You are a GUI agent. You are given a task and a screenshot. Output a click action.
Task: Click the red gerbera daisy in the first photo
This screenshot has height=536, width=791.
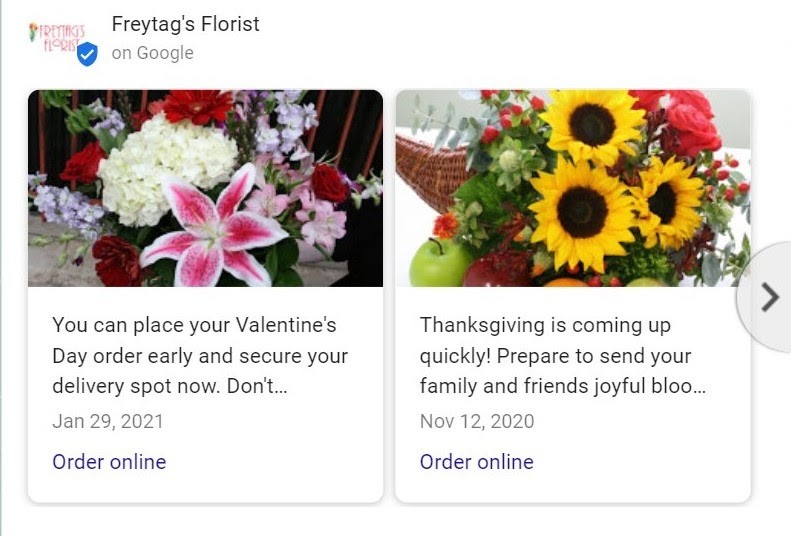coord(197,105)
